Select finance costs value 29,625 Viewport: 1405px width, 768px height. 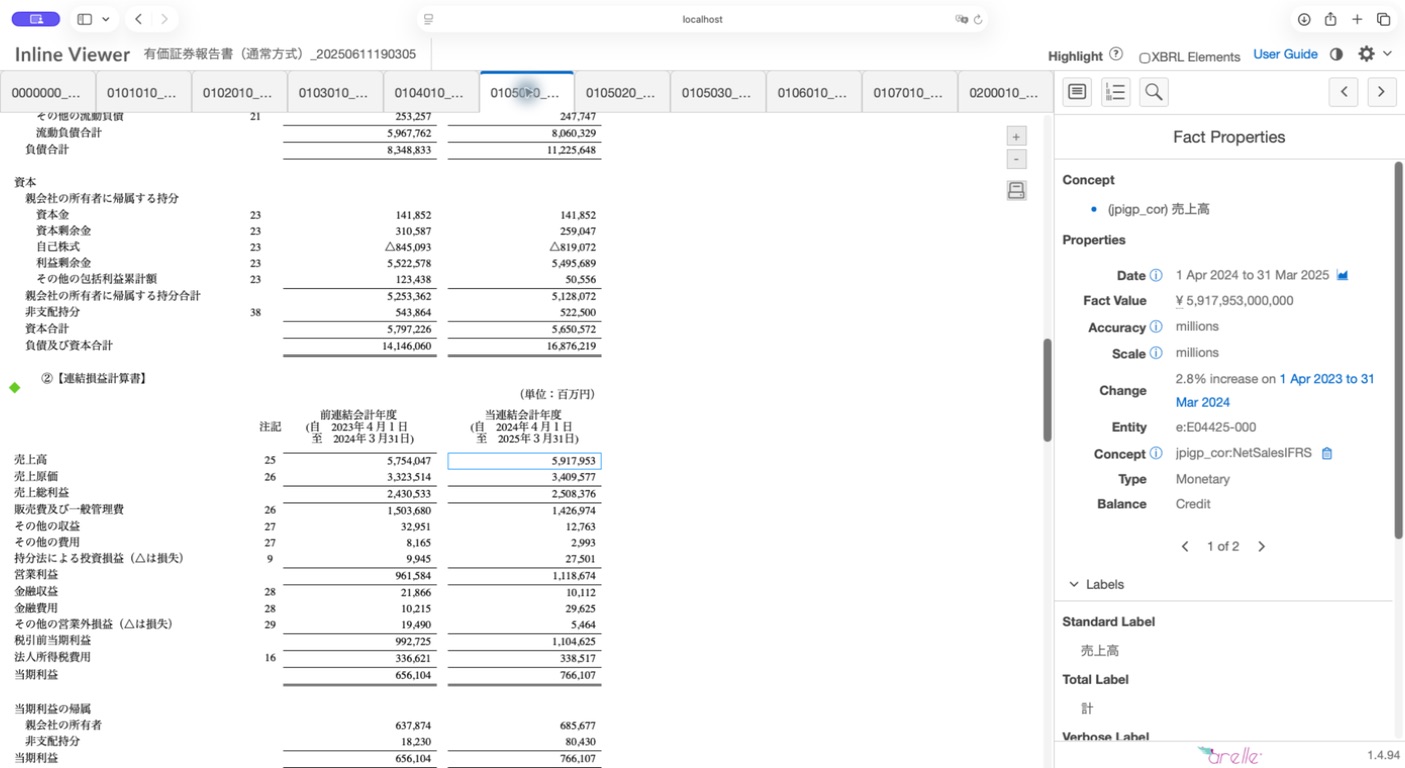click(580, 608)
